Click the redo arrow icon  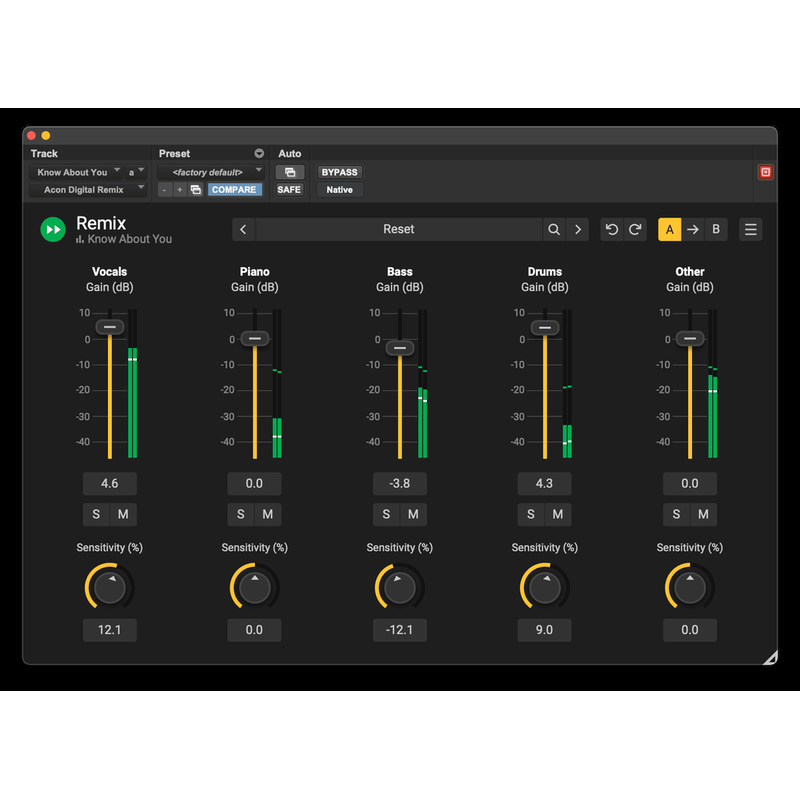[635, 230]
